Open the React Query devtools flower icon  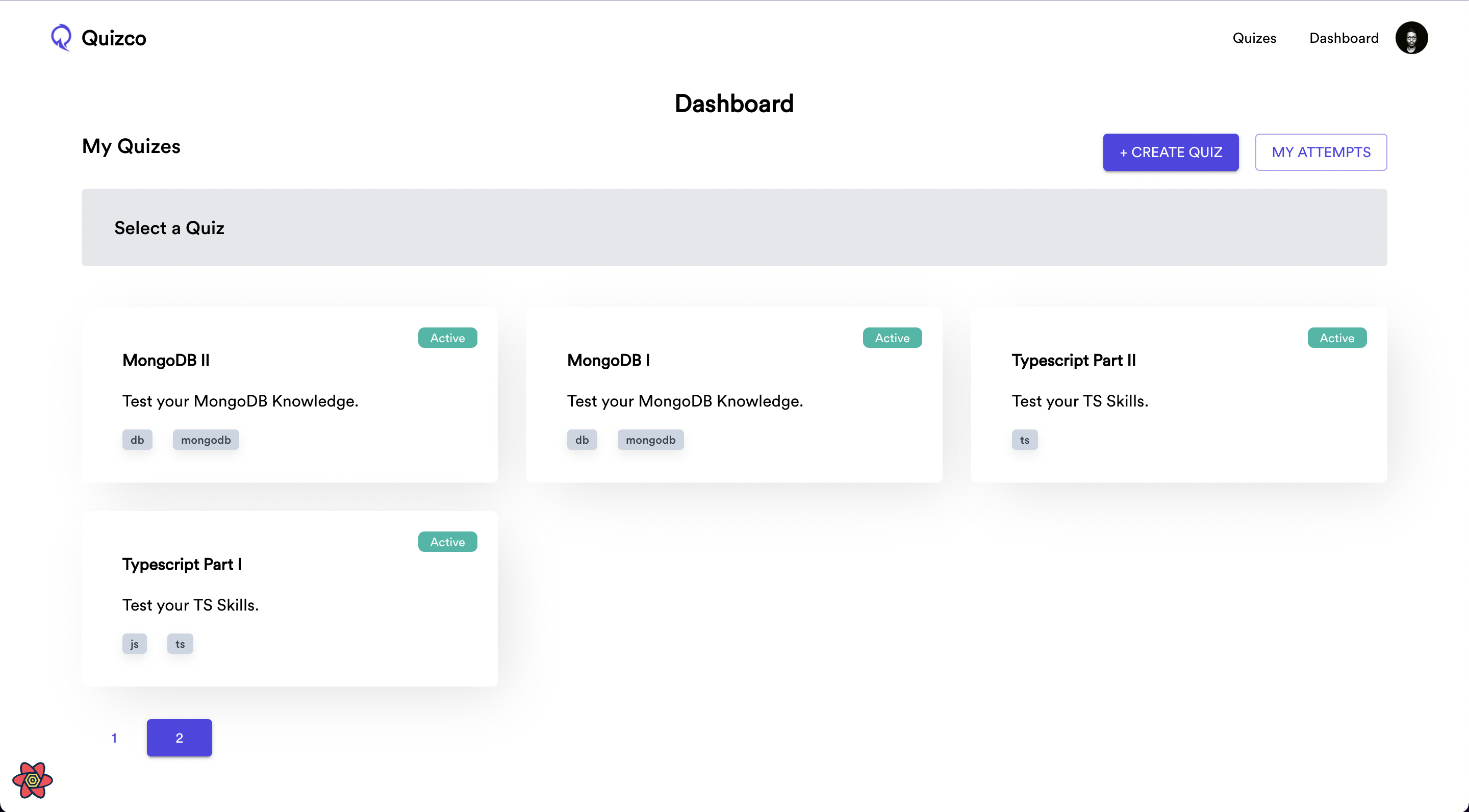tap(33, 780)
